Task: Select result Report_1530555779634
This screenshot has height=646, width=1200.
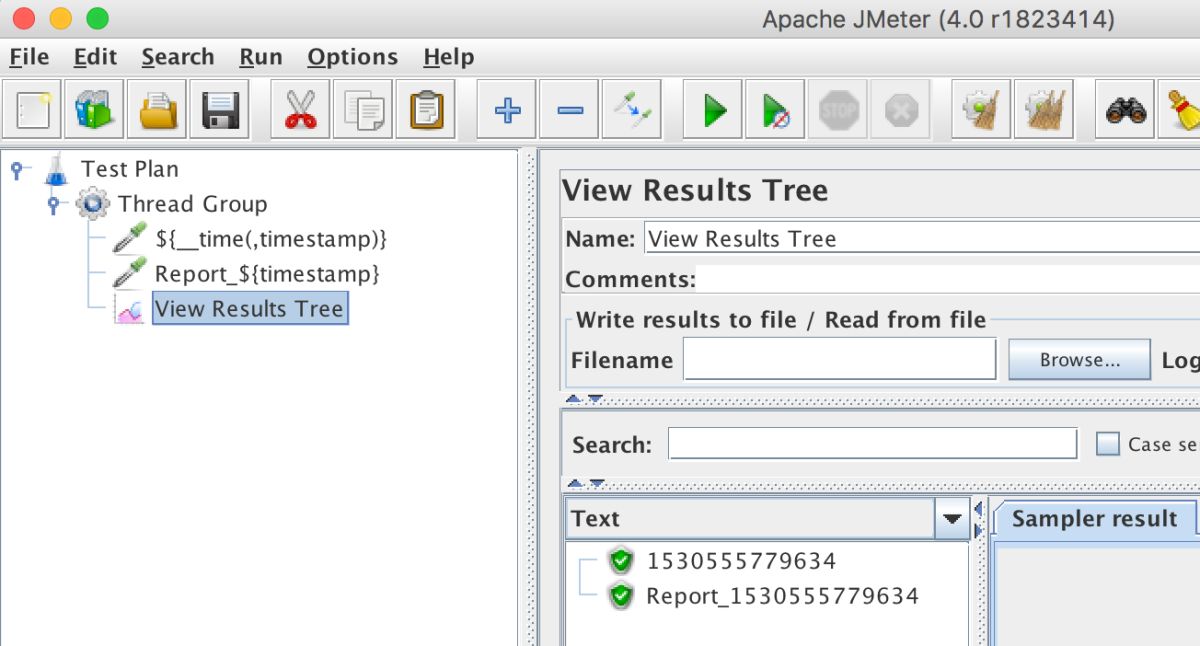Action: pyautogui.click(x=782, y=596)
